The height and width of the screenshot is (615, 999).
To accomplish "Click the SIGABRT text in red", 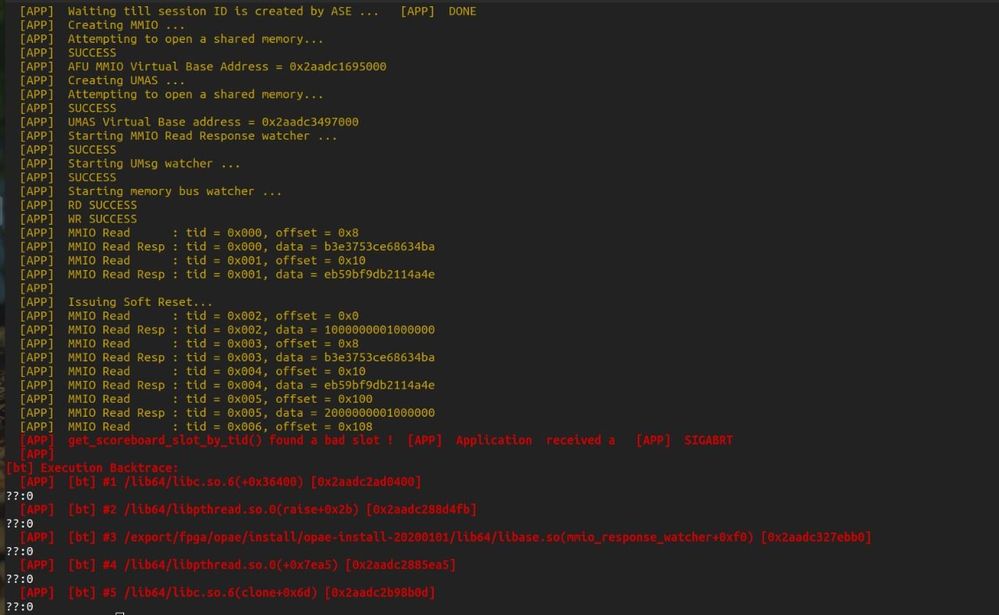I will click(709, 440).
